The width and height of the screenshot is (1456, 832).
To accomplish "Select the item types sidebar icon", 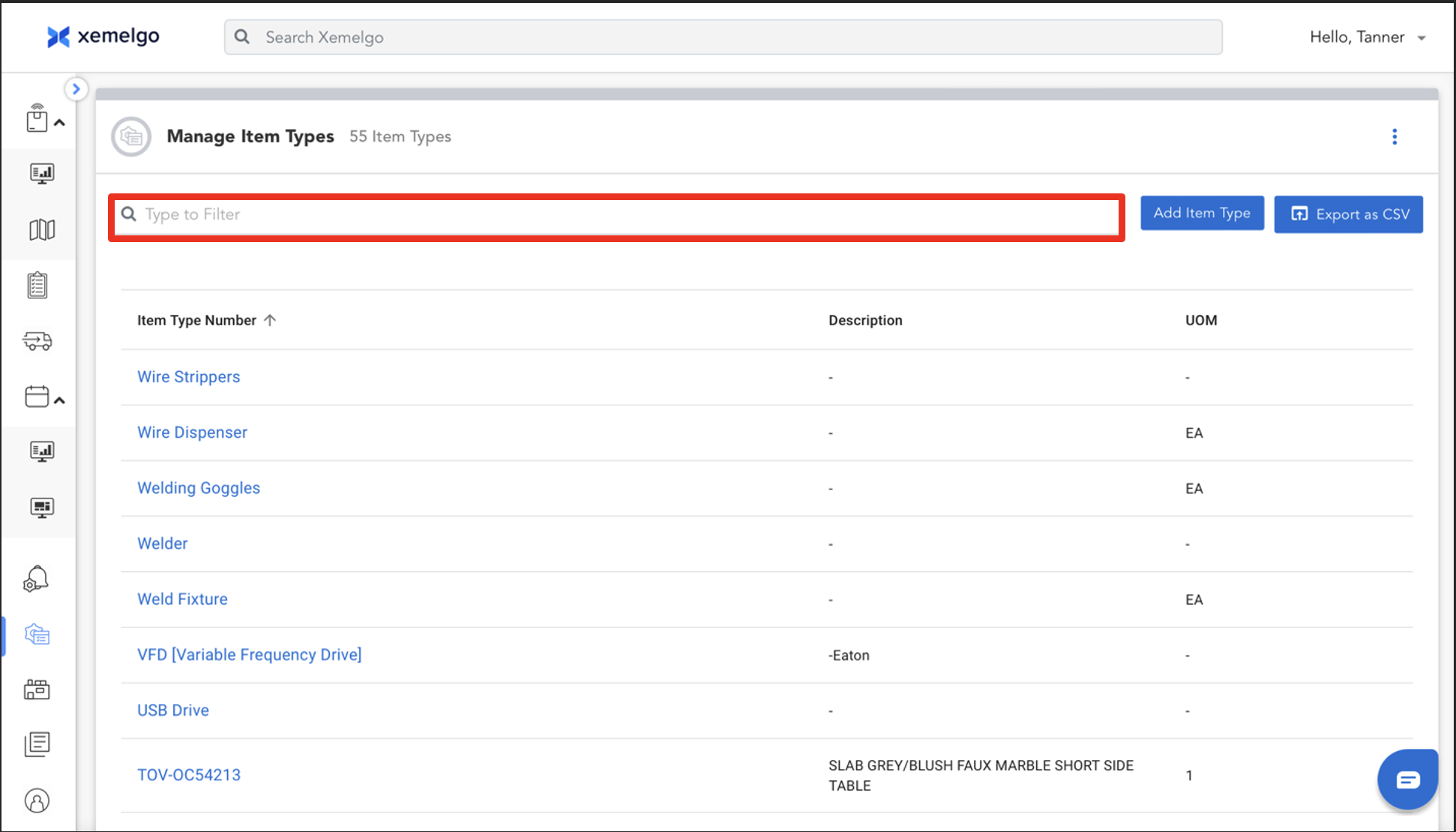I will point(37,635).
